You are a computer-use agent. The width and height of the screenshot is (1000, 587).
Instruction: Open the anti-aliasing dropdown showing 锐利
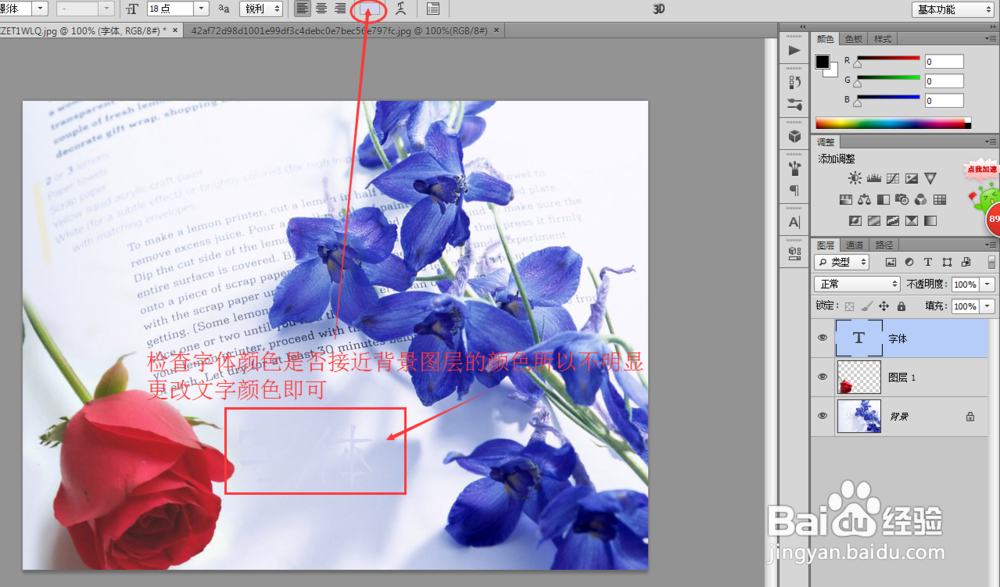[260, 9]
